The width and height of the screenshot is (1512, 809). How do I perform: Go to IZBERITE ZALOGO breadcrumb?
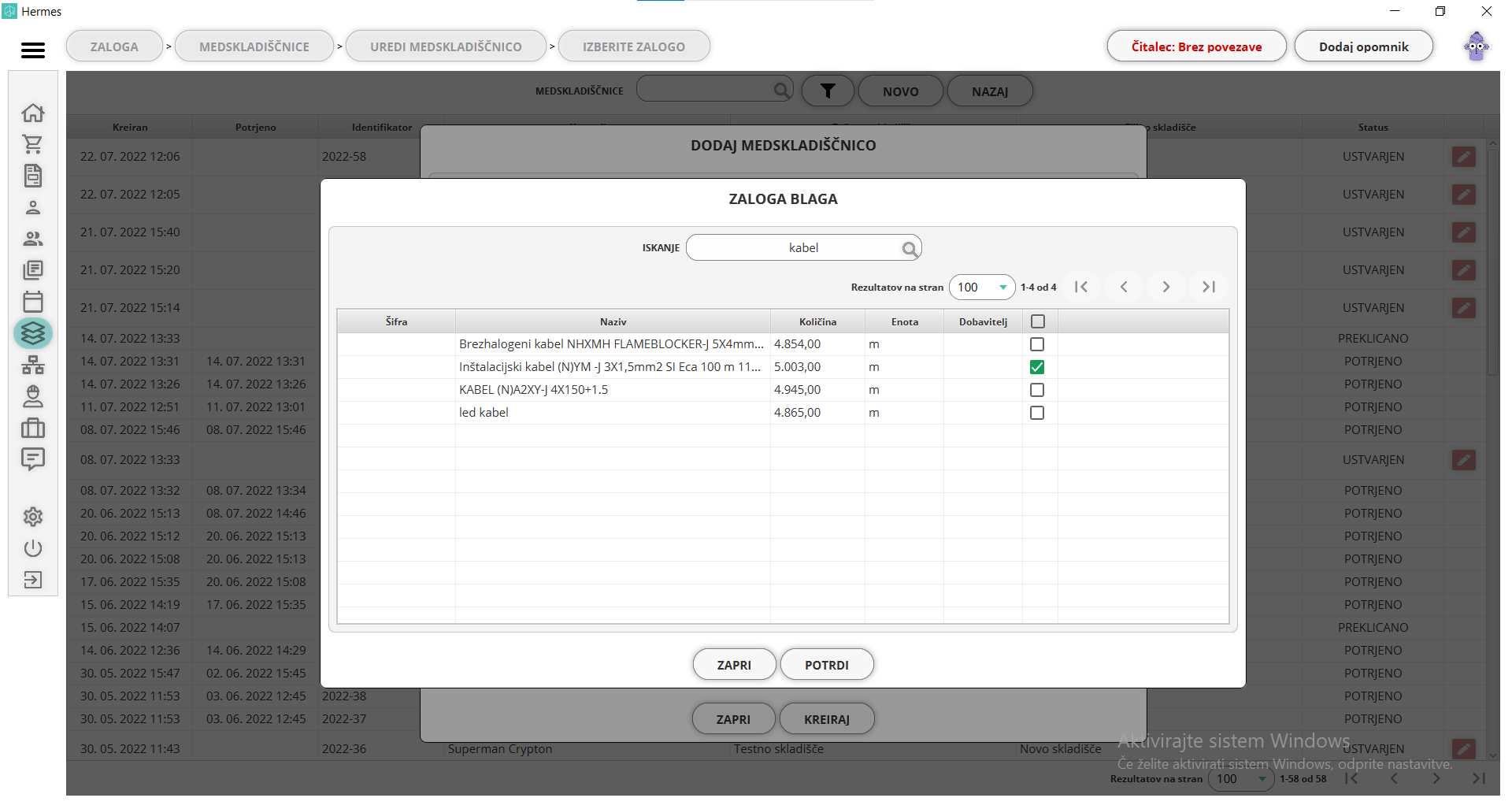click(x=634, y=46)
